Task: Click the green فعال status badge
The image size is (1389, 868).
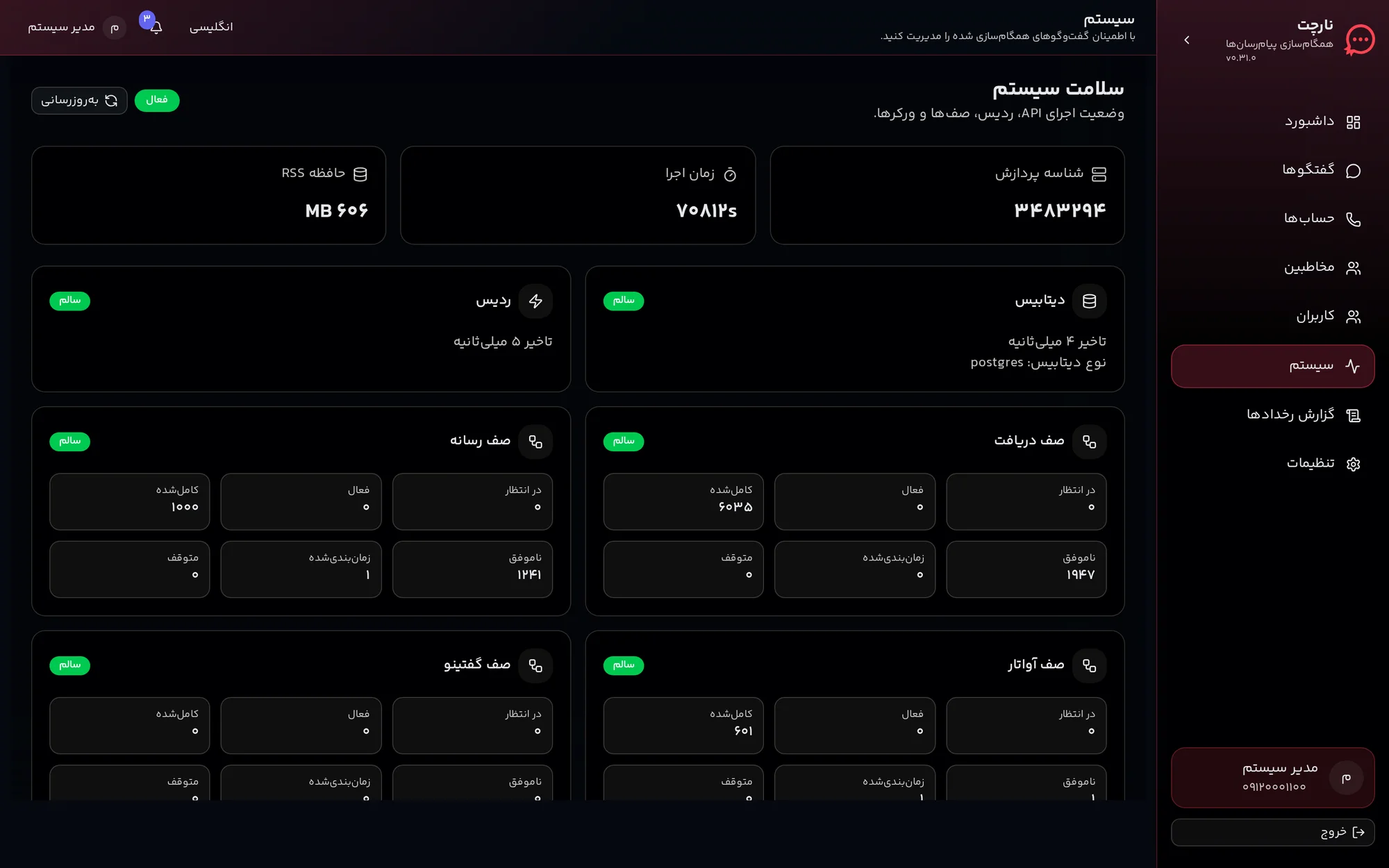Action: [x=157, y=101]
